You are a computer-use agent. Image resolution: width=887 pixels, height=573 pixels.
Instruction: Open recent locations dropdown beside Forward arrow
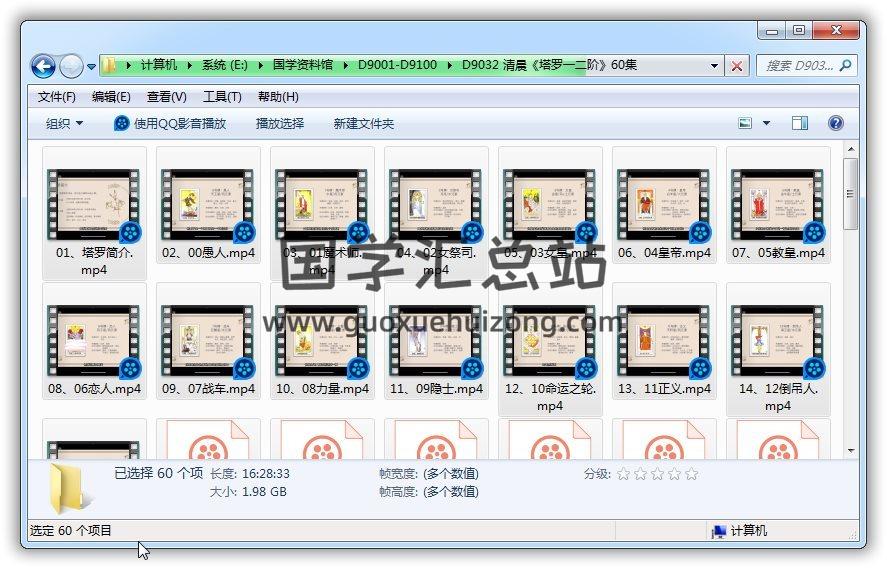91,67
